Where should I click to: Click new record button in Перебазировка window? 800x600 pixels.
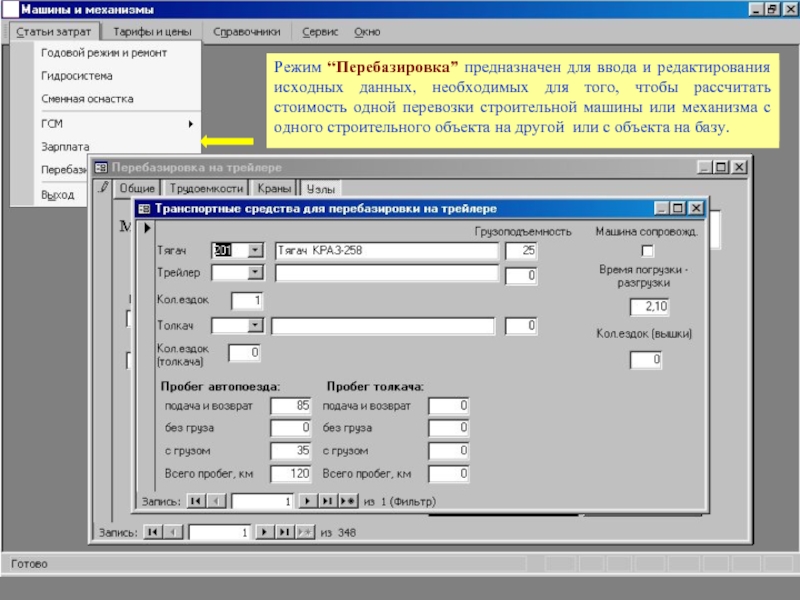tap(305, 532)
